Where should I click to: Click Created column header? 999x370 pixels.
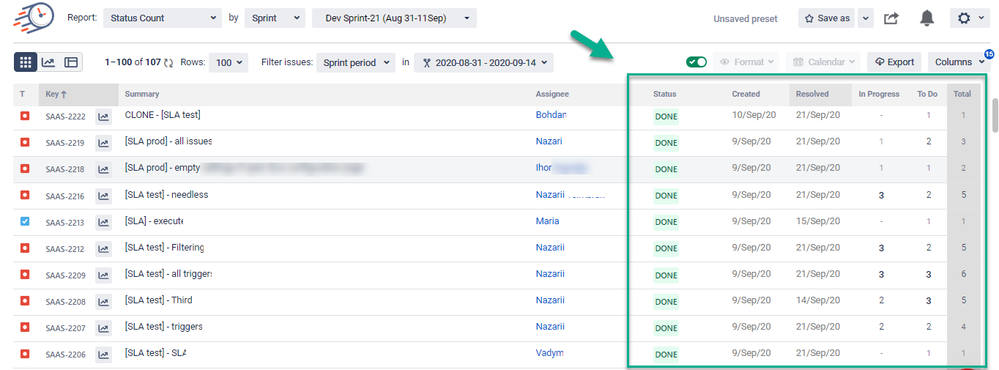745,94
